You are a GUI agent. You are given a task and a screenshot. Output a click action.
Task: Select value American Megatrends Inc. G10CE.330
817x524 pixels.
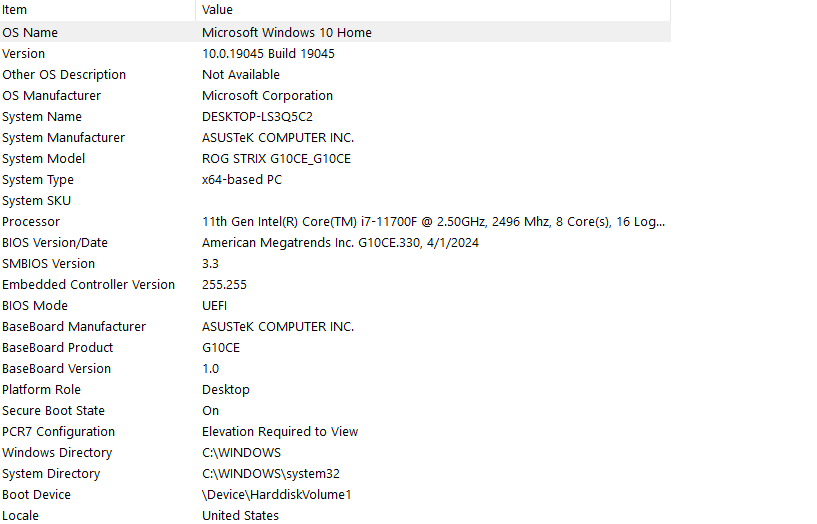[x=340, y=243]
